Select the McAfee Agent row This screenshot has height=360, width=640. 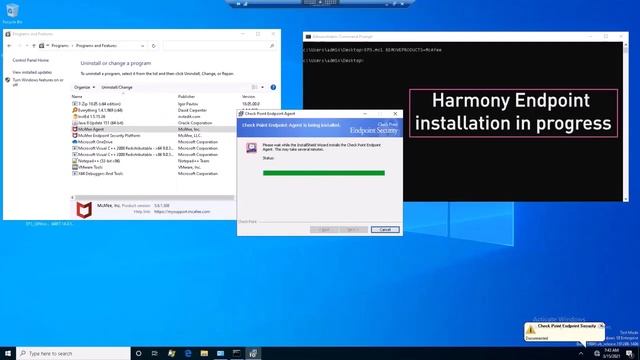153,129
